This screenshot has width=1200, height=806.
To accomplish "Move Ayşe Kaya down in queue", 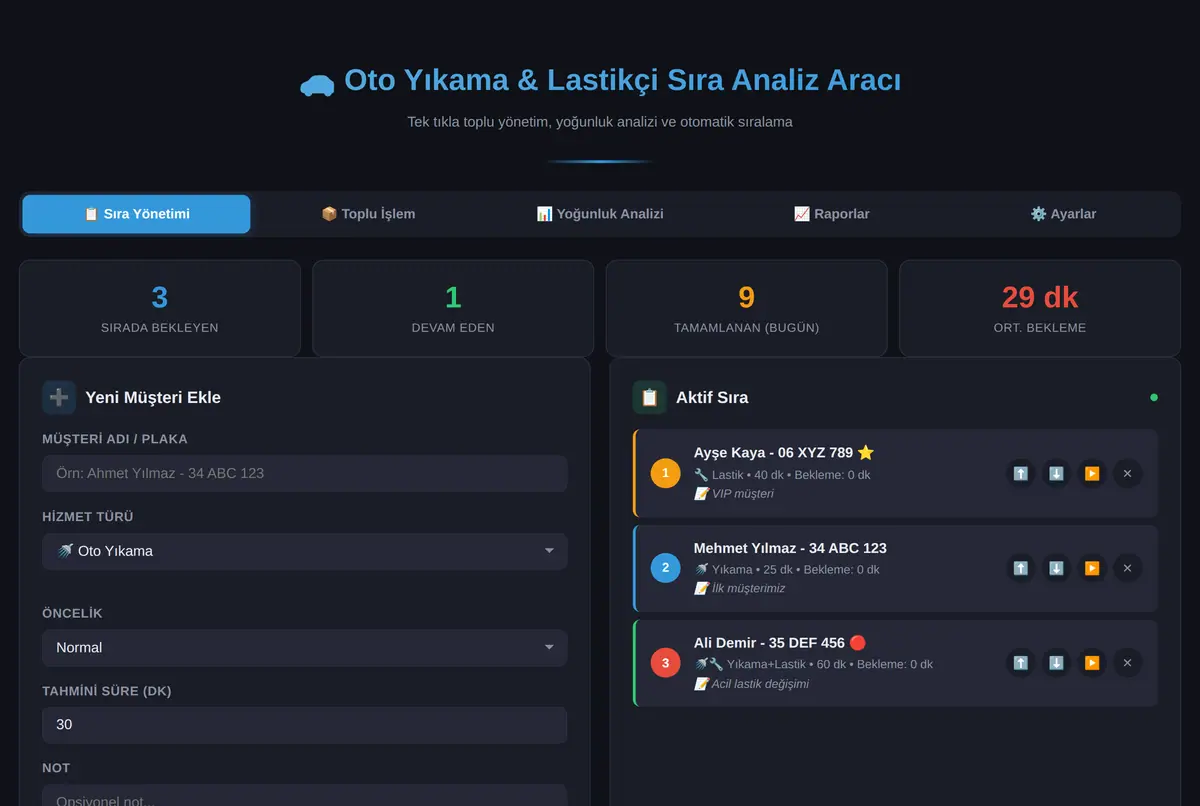I will pos(1056,474).
